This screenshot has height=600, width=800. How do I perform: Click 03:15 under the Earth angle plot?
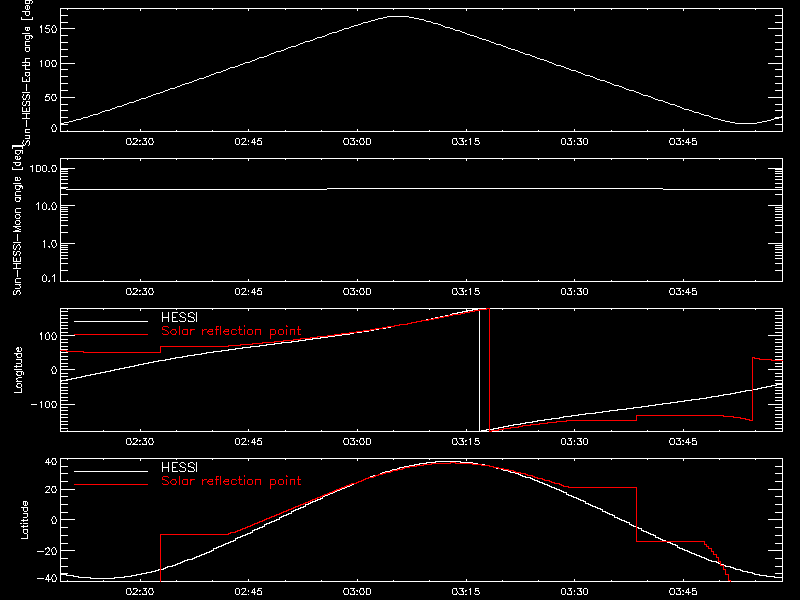coord(466,141)
